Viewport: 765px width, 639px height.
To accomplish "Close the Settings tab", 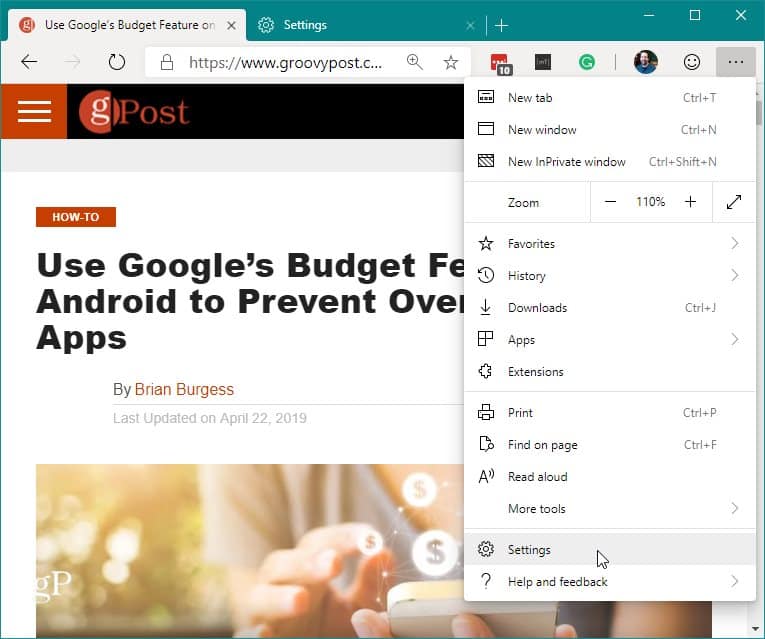I will coord(470,25).
